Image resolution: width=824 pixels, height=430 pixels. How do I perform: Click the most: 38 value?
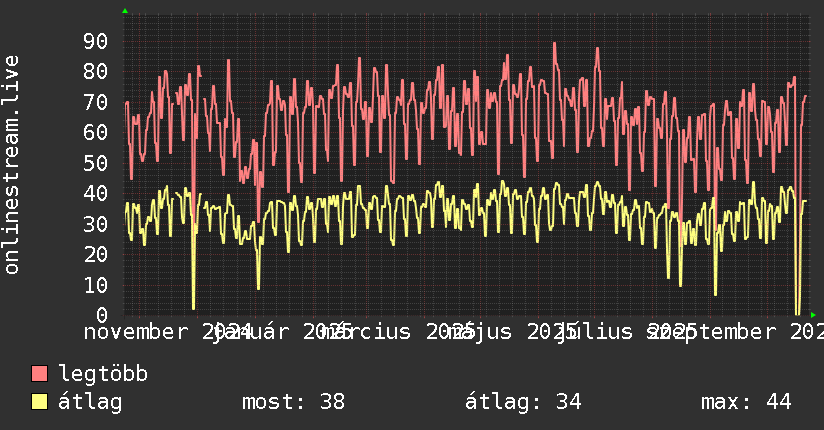click(293, 402)
